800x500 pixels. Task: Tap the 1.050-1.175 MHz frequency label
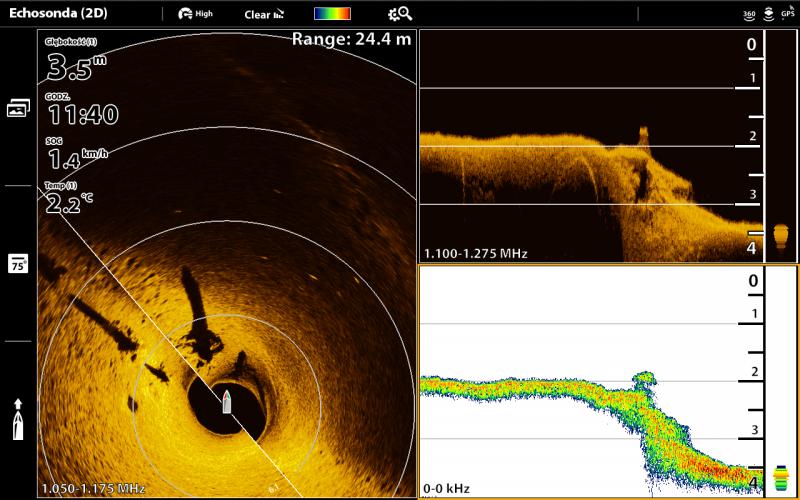coord(93,488)
